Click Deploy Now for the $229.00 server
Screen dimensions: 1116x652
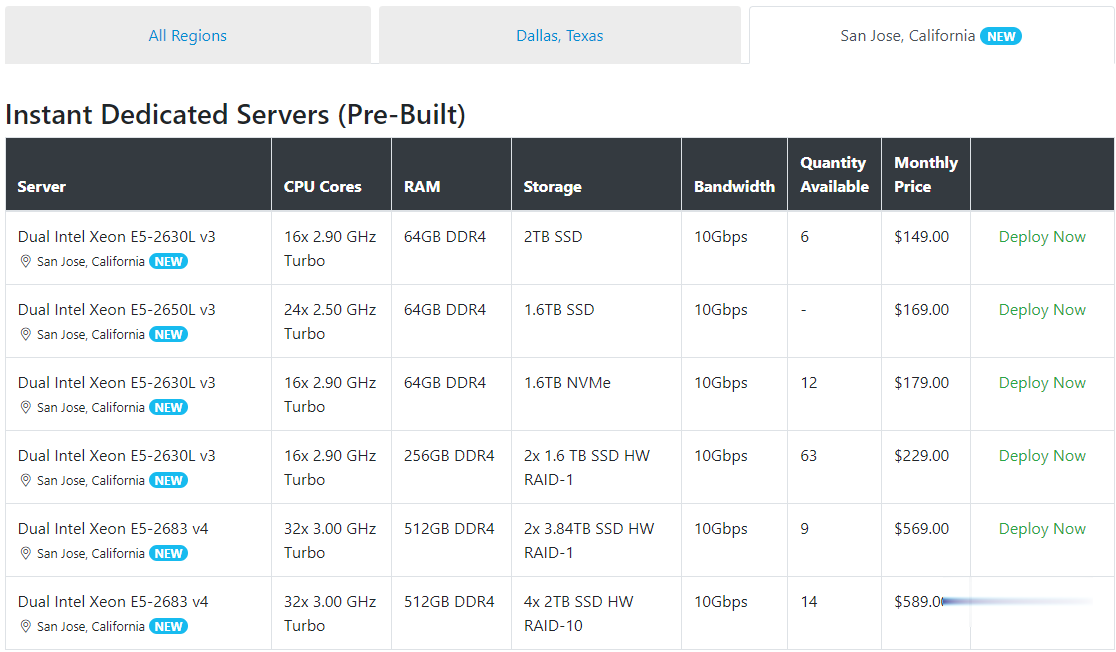[1042, 456]
